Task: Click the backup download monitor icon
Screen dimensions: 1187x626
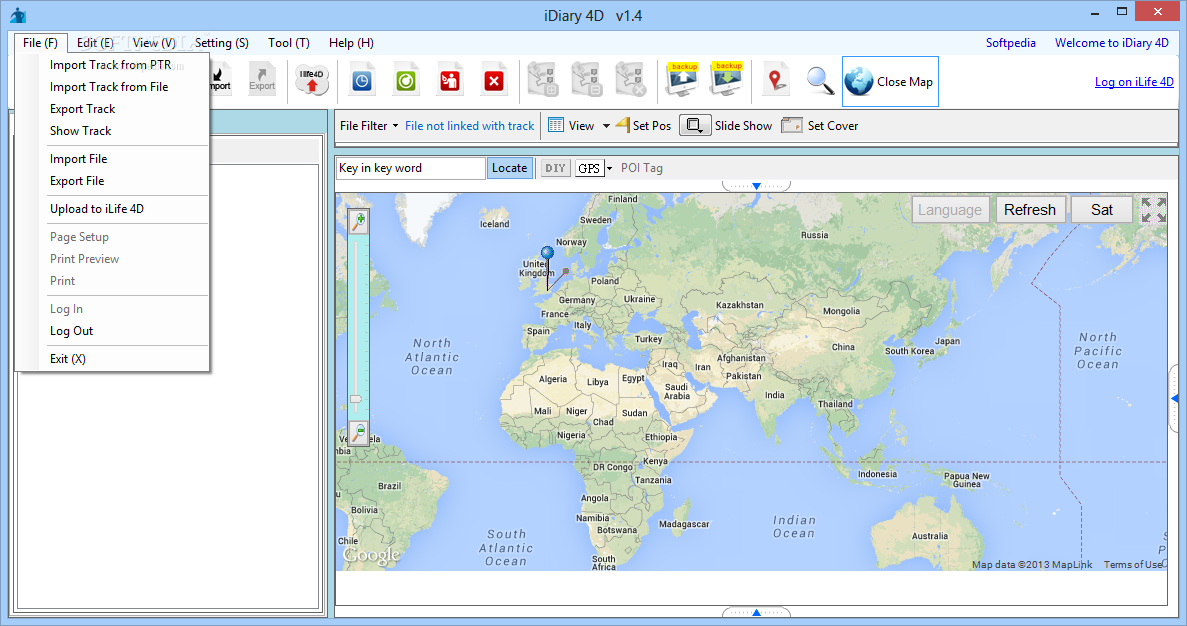Action: click(726, 79)
